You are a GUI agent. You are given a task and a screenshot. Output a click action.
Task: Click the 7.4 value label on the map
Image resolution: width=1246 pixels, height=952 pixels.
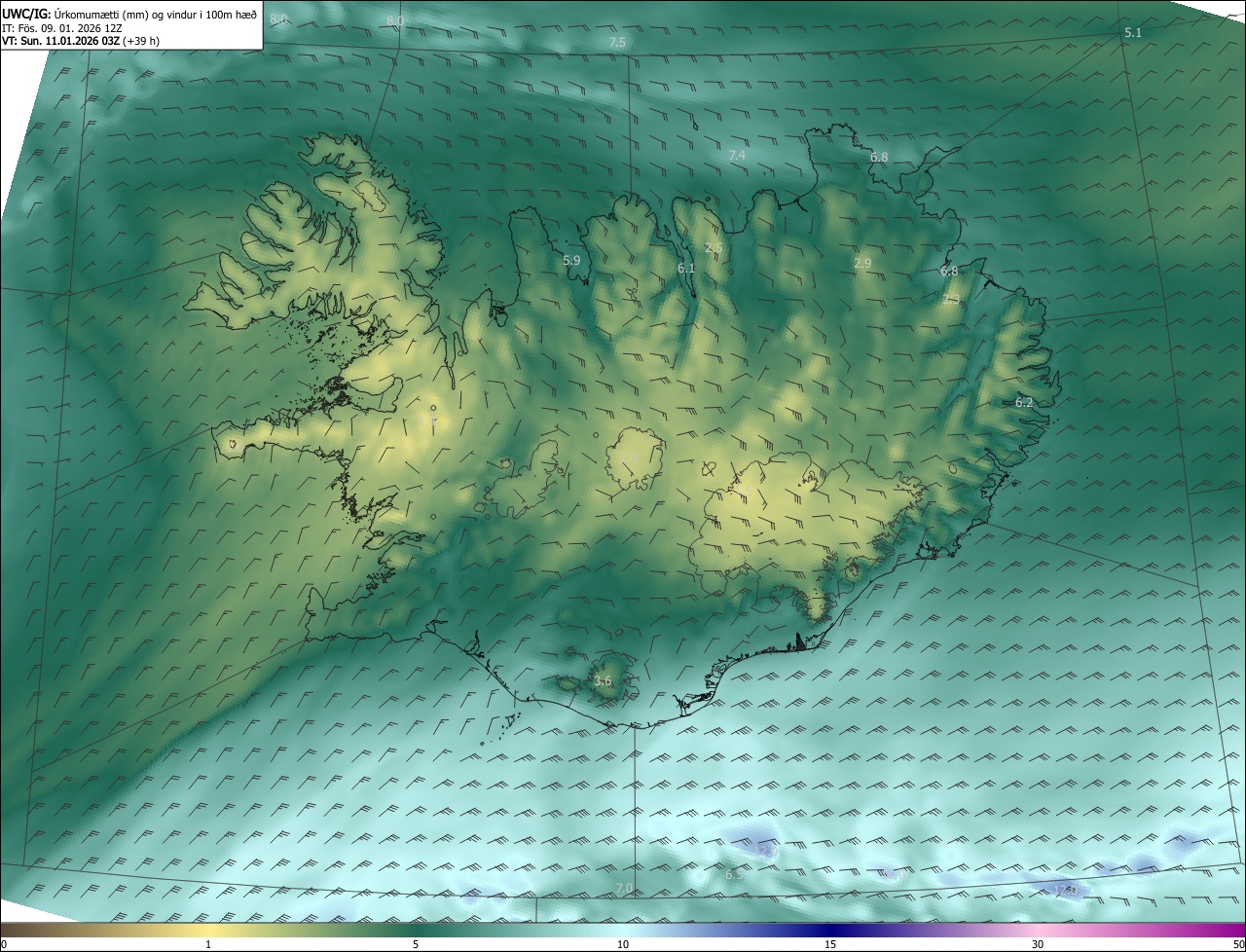click(x=737, y=156)
